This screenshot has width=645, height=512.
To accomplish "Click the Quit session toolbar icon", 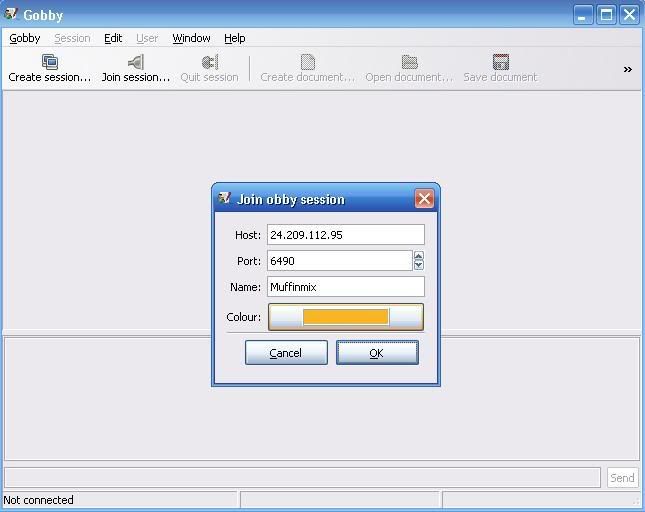I will 210,62.
